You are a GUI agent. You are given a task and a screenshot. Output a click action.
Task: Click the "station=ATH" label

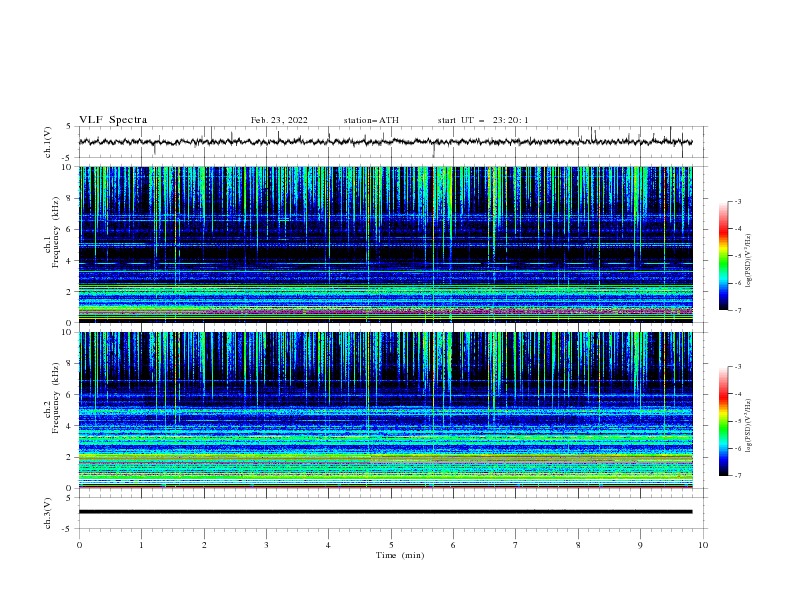point(371,120)
